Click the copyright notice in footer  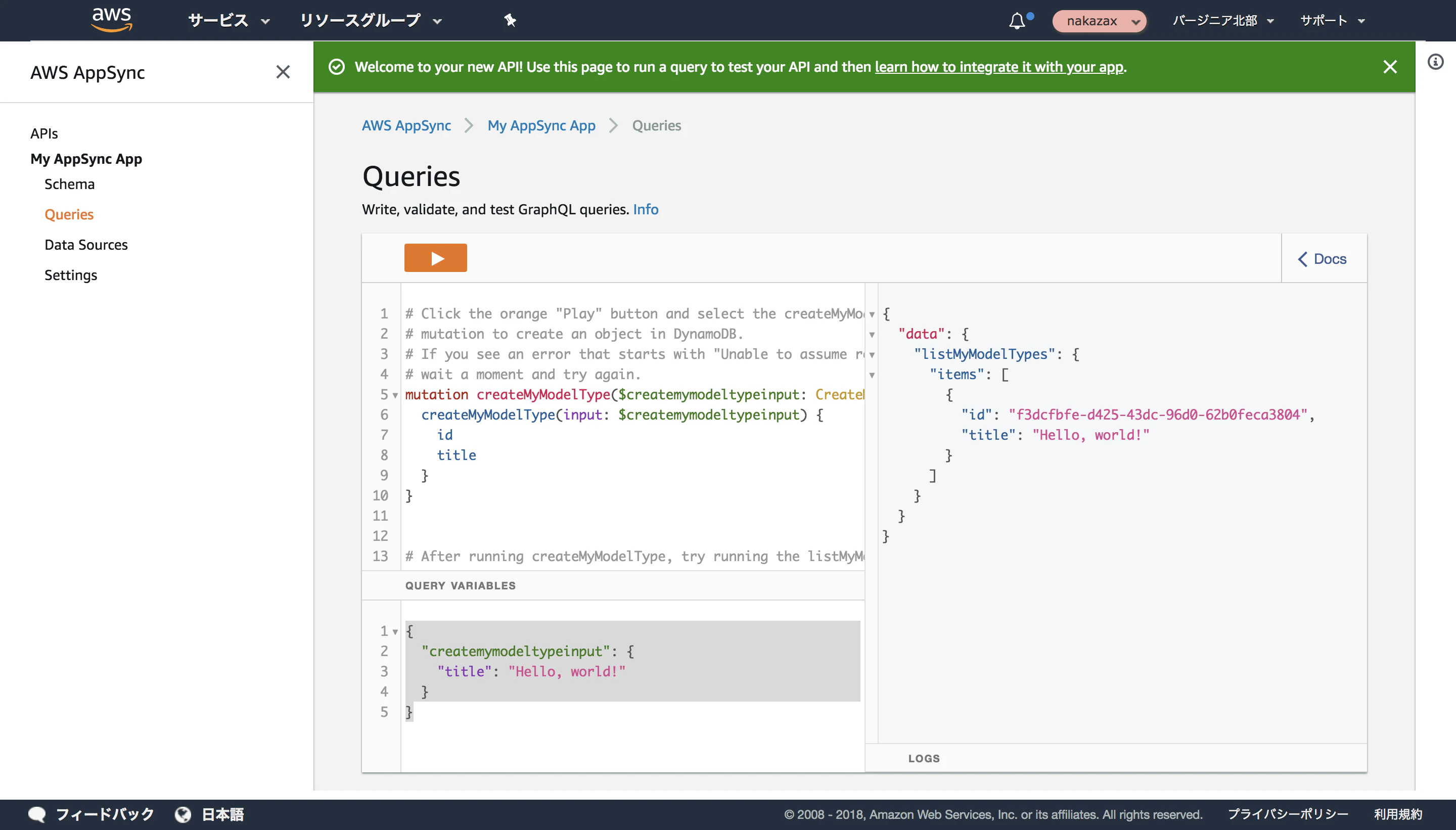tap(993, 815)
